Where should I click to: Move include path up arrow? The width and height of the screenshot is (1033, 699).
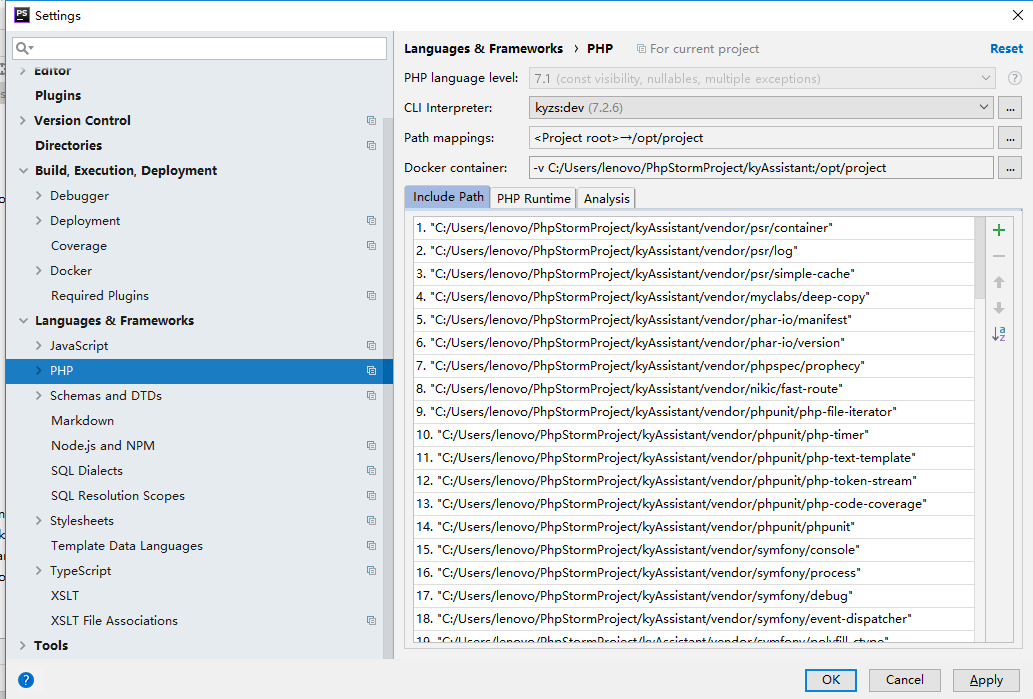[x=999, y=282]
